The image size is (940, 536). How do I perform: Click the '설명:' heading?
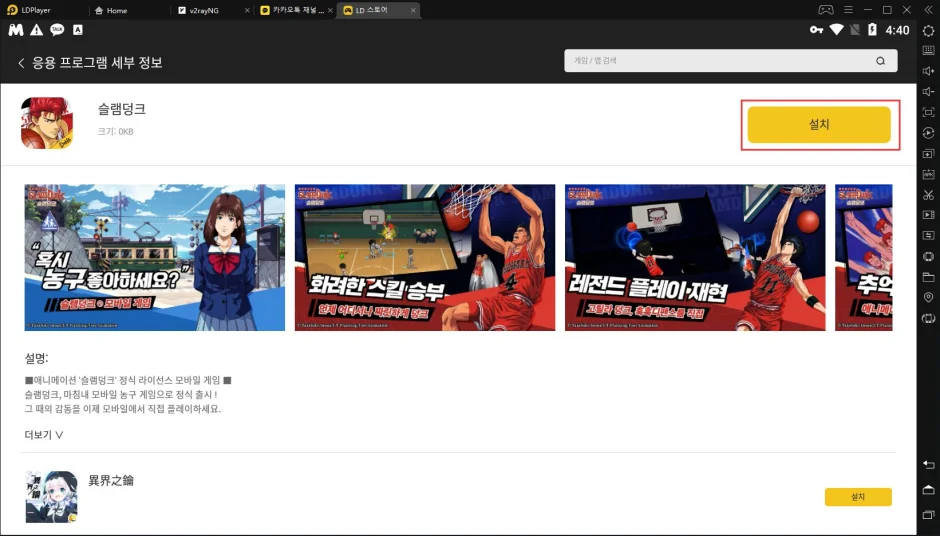click(36, 359)
